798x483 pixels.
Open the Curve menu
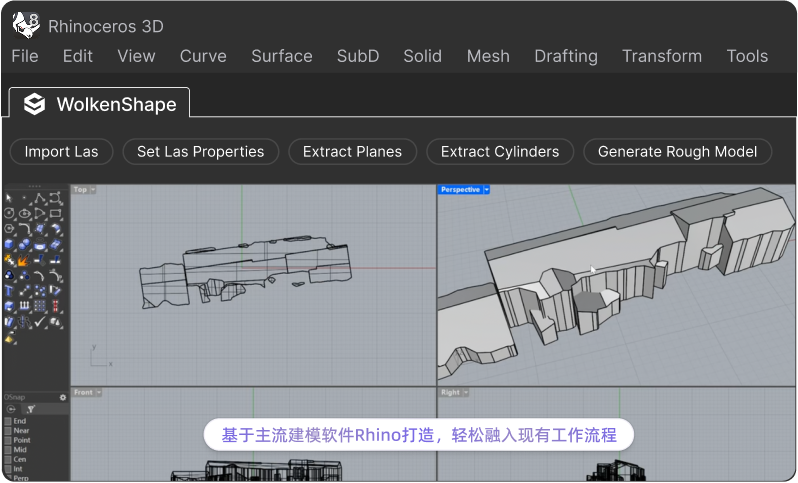(203, 56)
